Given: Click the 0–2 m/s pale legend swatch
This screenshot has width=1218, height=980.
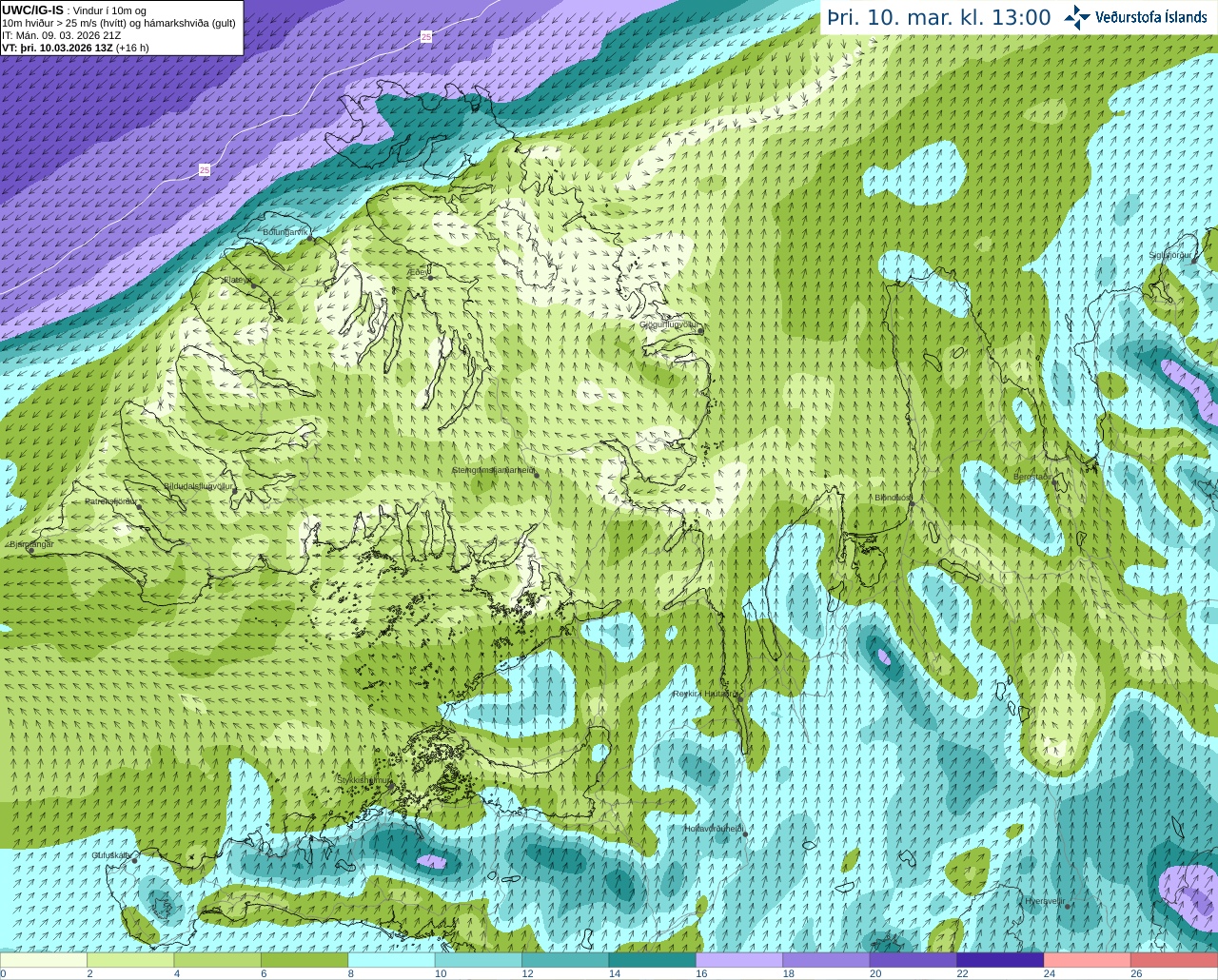Looking at the screenshot, I should 44,960.
